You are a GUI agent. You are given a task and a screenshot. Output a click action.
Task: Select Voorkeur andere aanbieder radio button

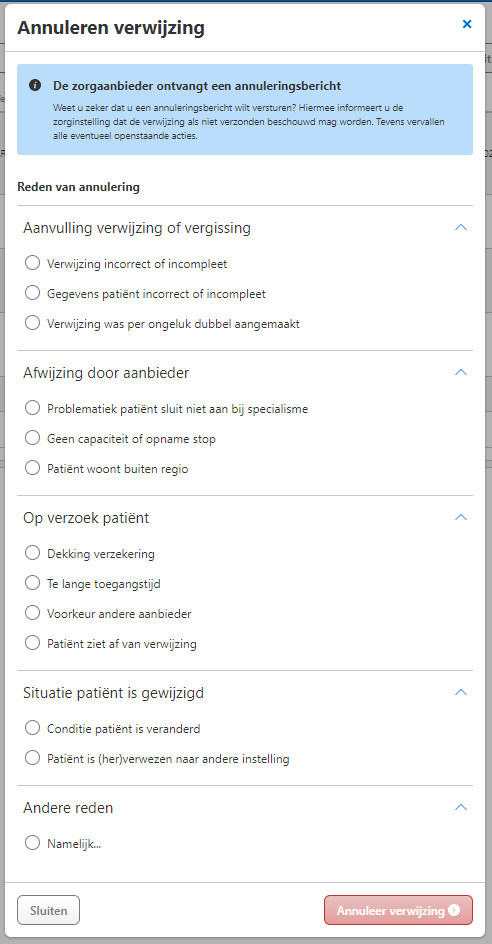33,613
